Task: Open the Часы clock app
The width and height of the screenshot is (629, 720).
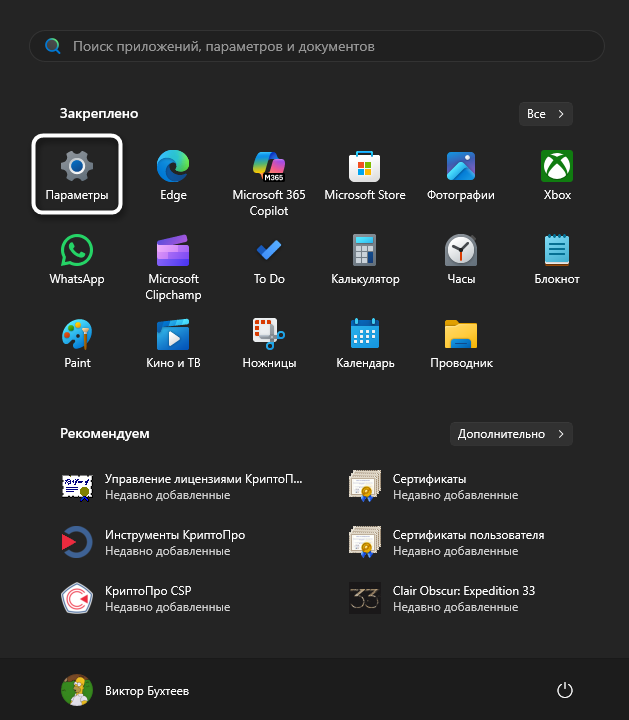Action: [x=461, y=259]
